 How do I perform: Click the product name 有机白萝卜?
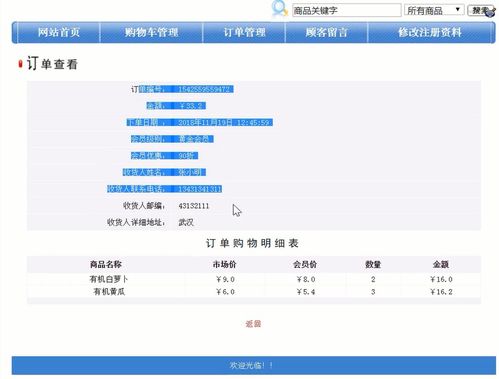109,279
